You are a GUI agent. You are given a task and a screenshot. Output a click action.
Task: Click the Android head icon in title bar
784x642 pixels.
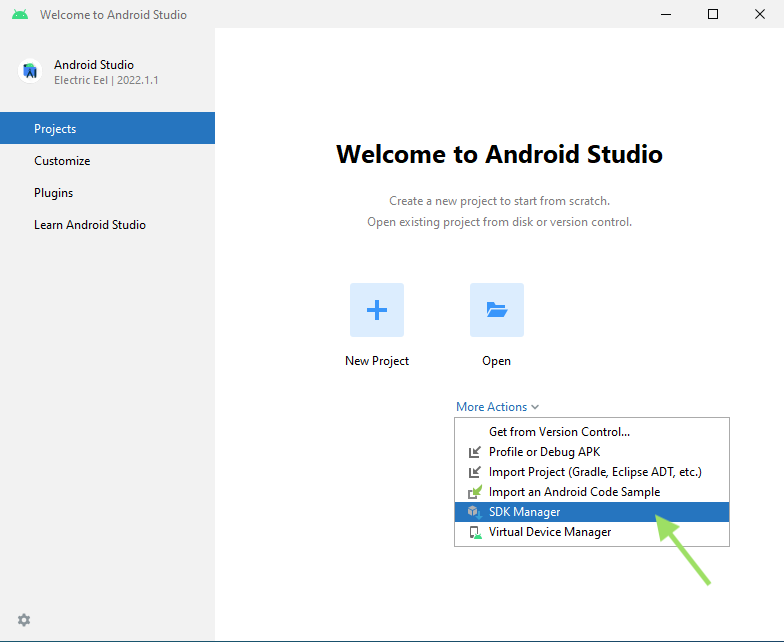click(20, 14)
